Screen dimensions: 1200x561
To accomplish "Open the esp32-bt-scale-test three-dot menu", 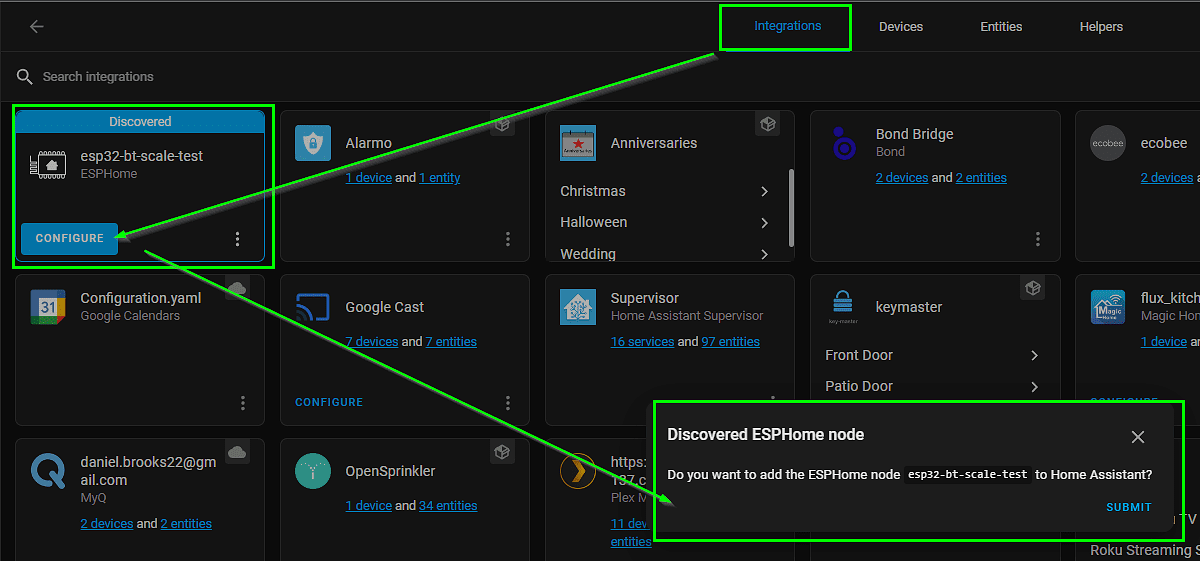I will point(237,239).
